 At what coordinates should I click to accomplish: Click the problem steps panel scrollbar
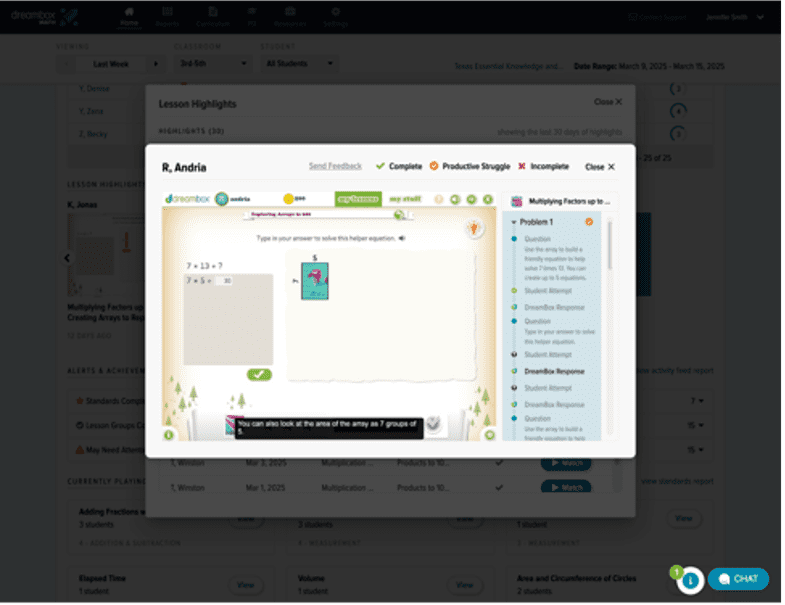click(x=609, y=245)
